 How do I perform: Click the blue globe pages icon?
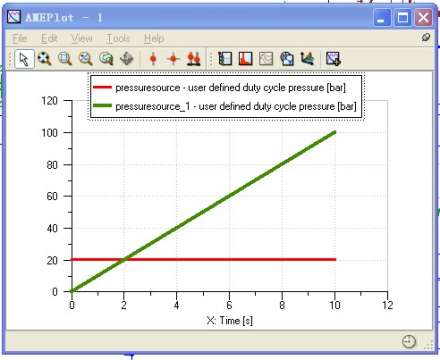click(287, 59)
